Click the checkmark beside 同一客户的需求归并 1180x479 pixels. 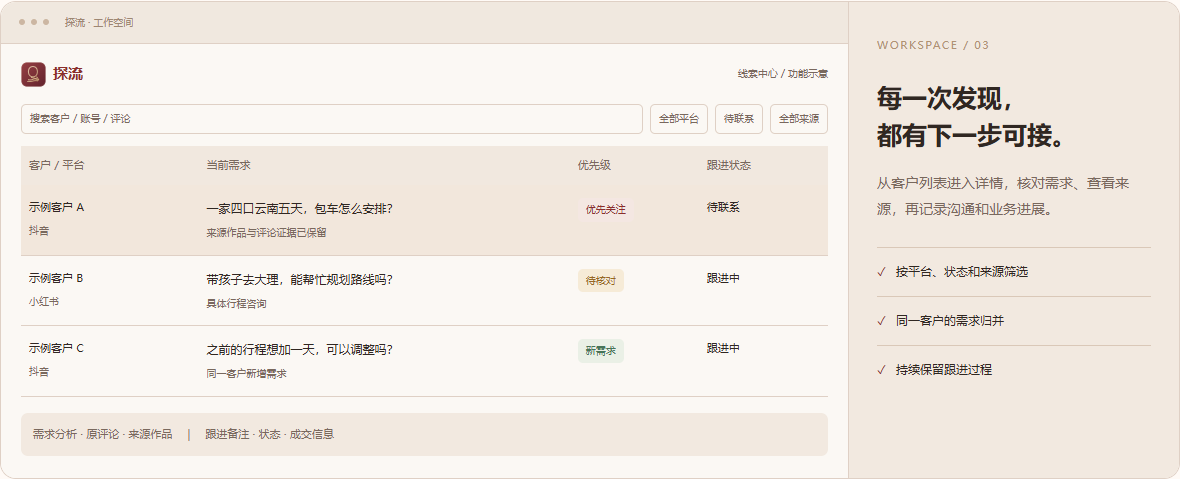click(881, 321)
